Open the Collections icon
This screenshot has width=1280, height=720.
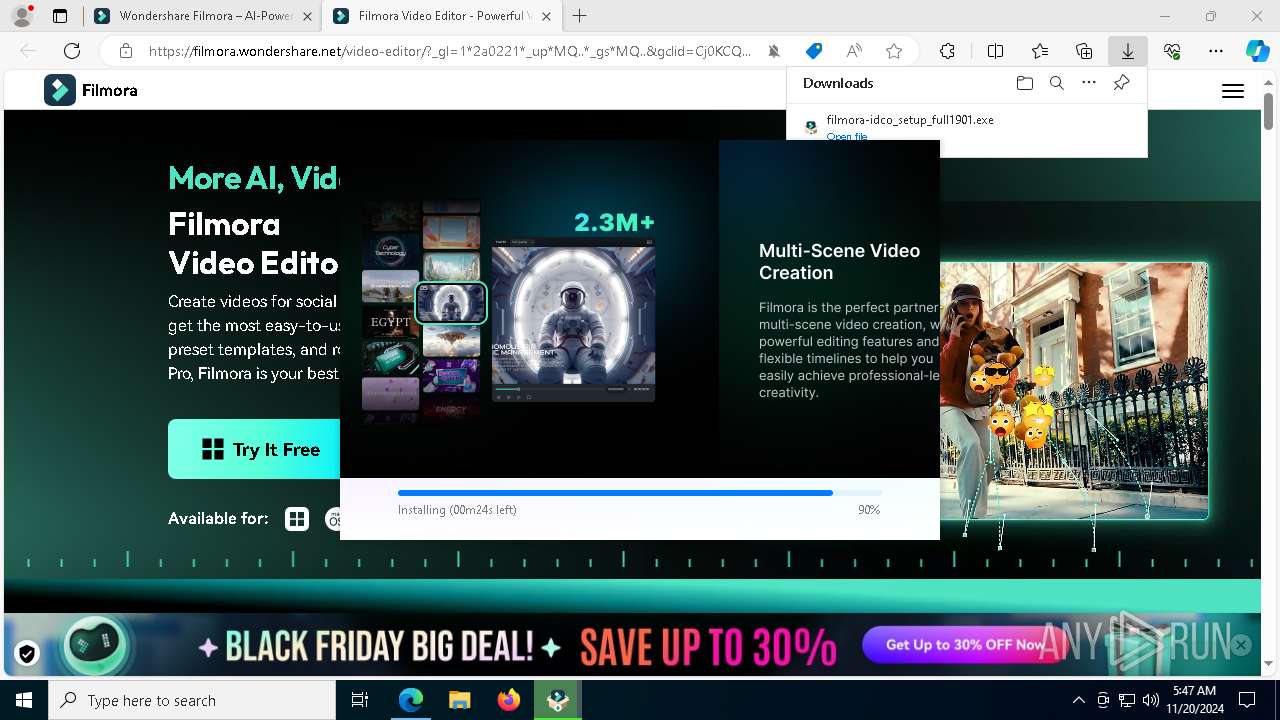pos(1084,51)
